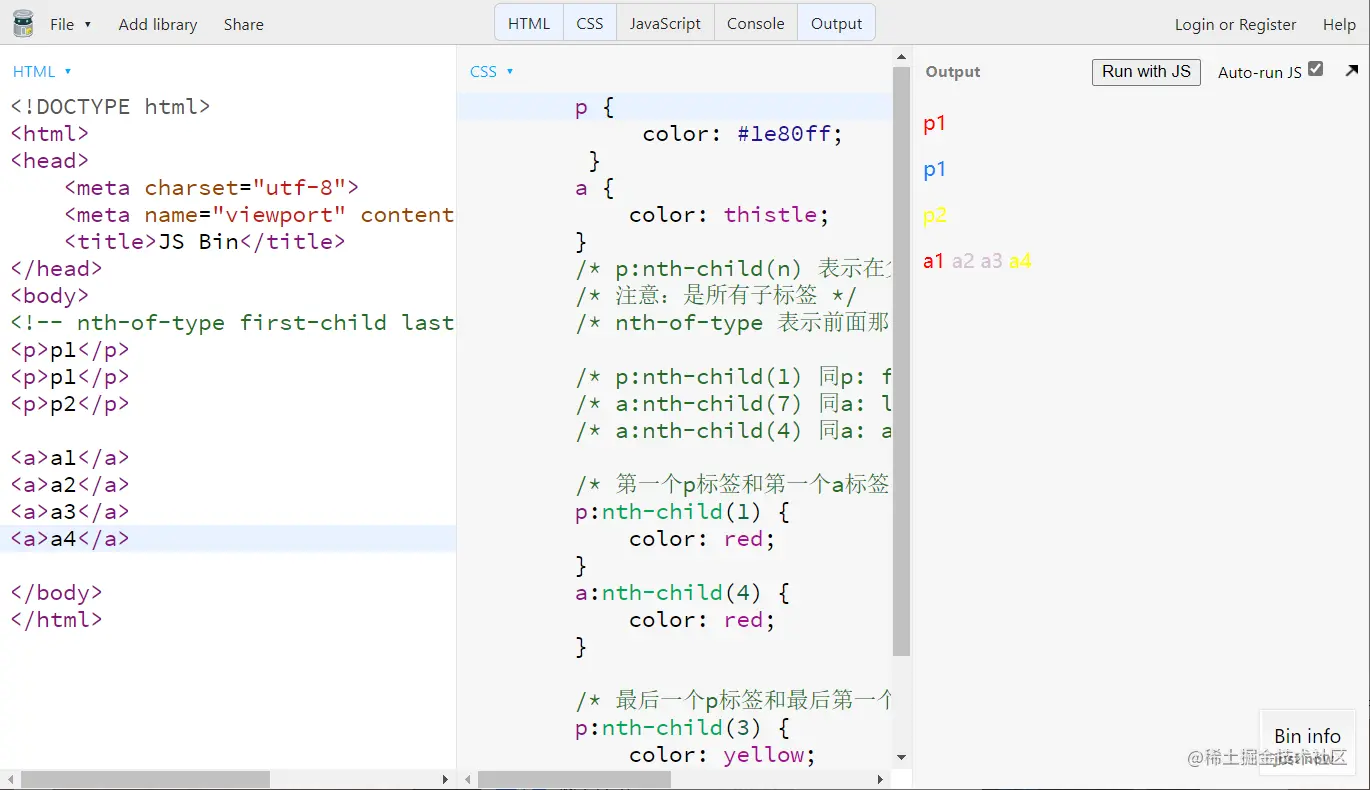Click the "color: #1e80ff;" line in CSS
The width and height of the screenshot is (1370, 790).
click(x=743, y=134)
